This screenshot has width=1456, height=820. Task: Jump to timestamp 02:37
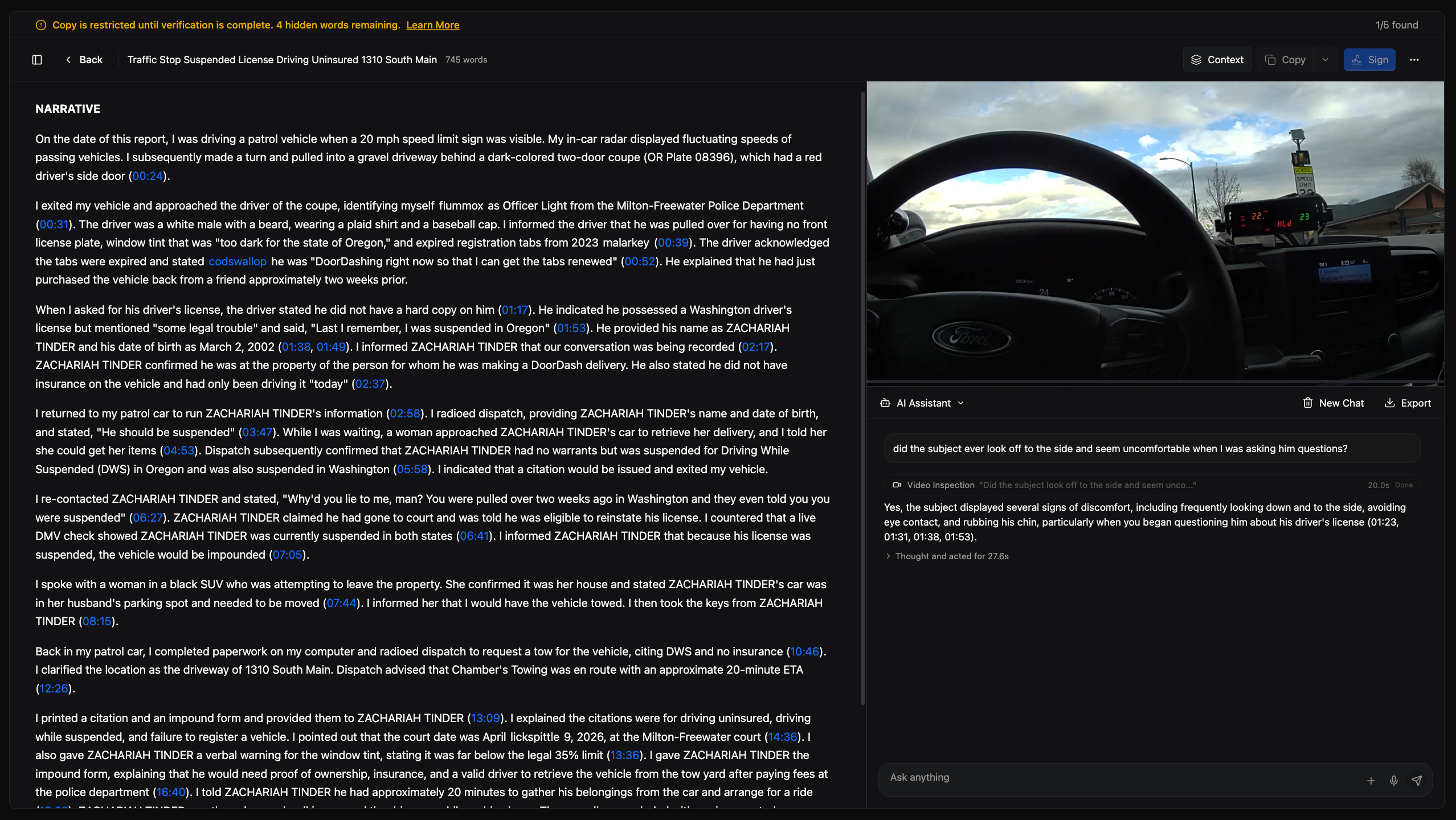[370, 384]
